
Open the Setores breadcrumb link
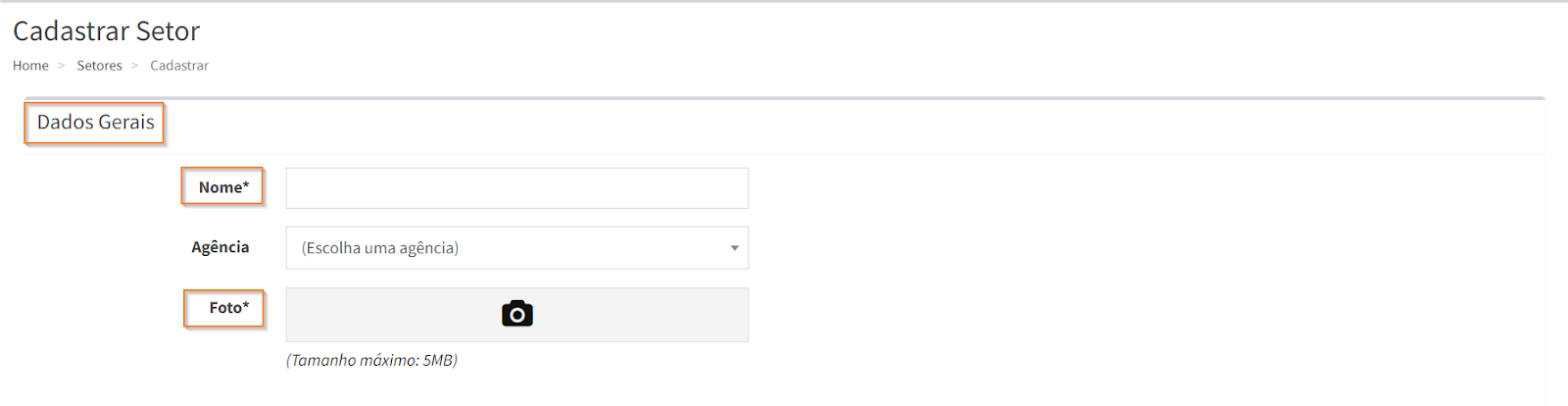point(100,66)
